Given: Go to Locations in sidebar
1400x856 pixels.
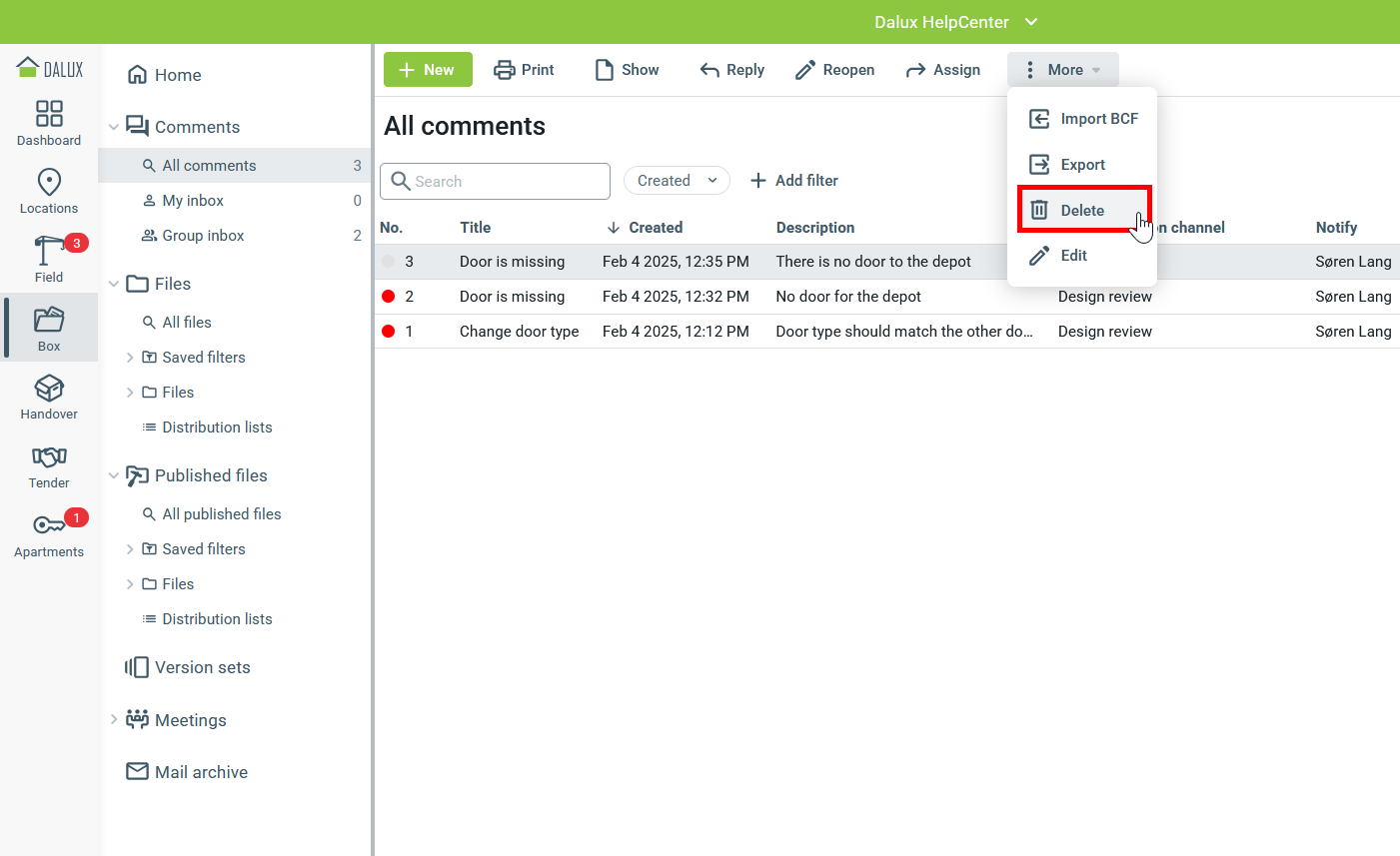Looking at the screenshot, I should coord(49,183).
